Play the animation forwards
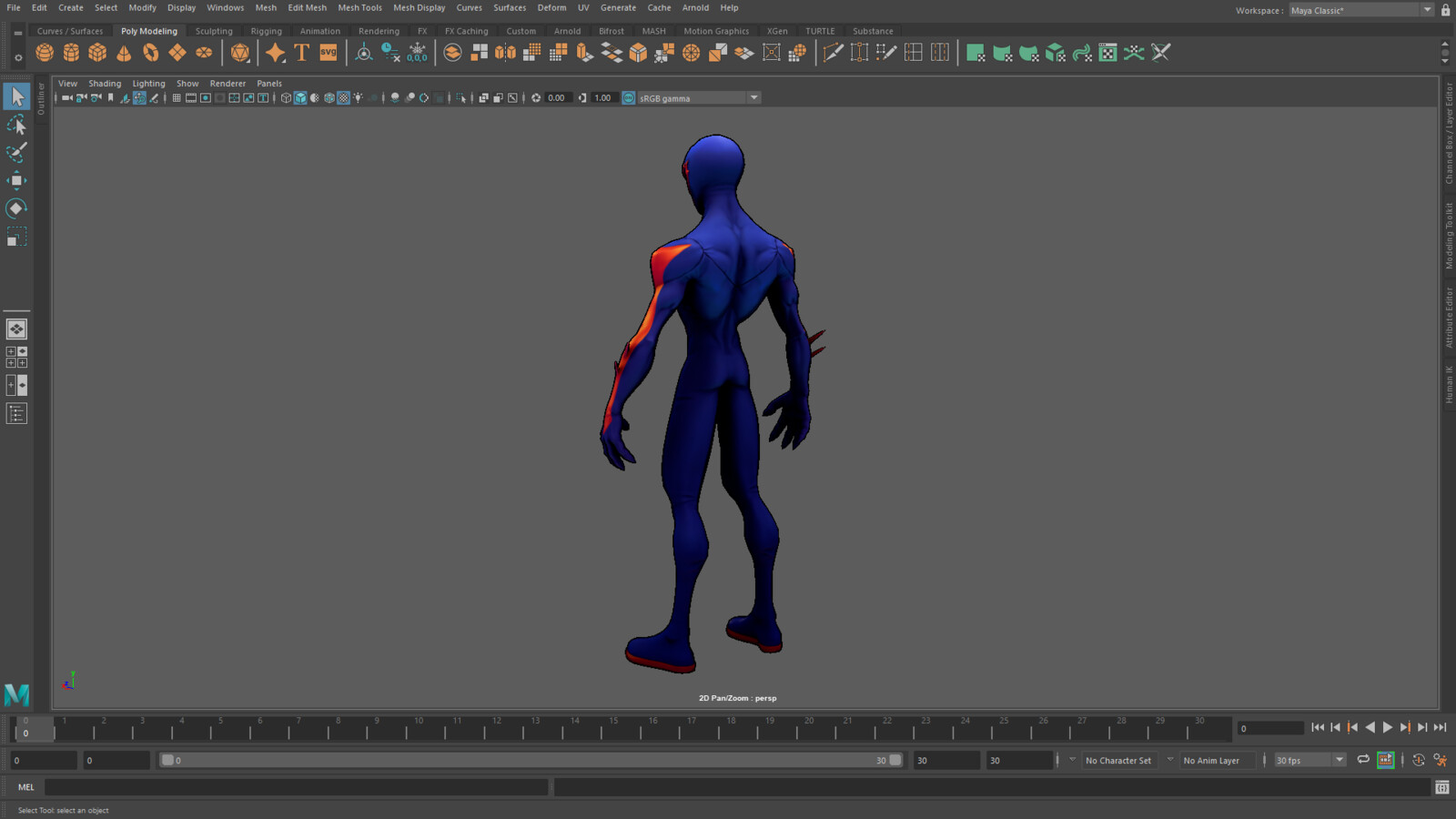1456x819 pixels. [x=1388, y=727]
